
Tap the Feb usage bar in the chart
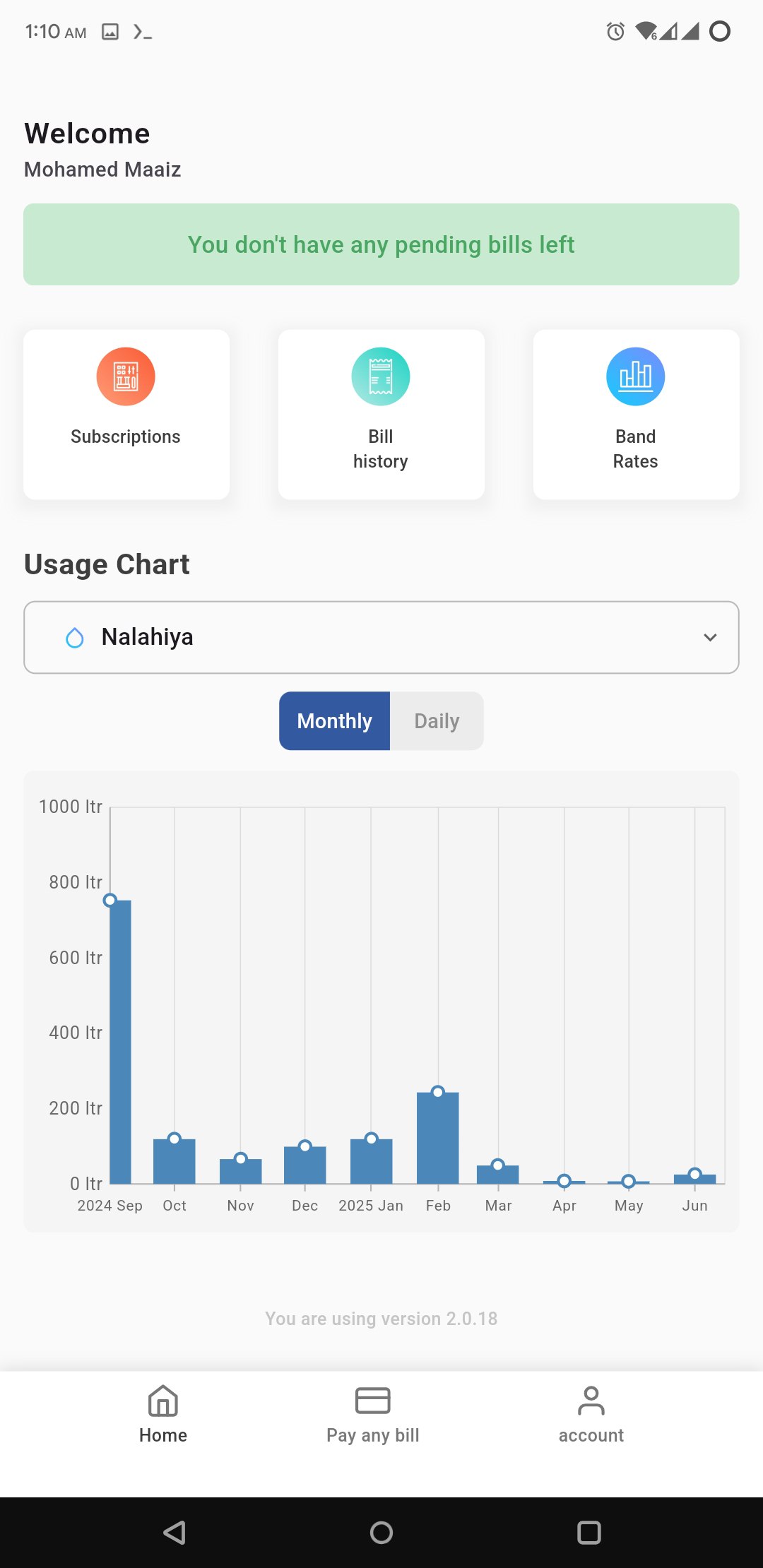tap(438, 1137)
